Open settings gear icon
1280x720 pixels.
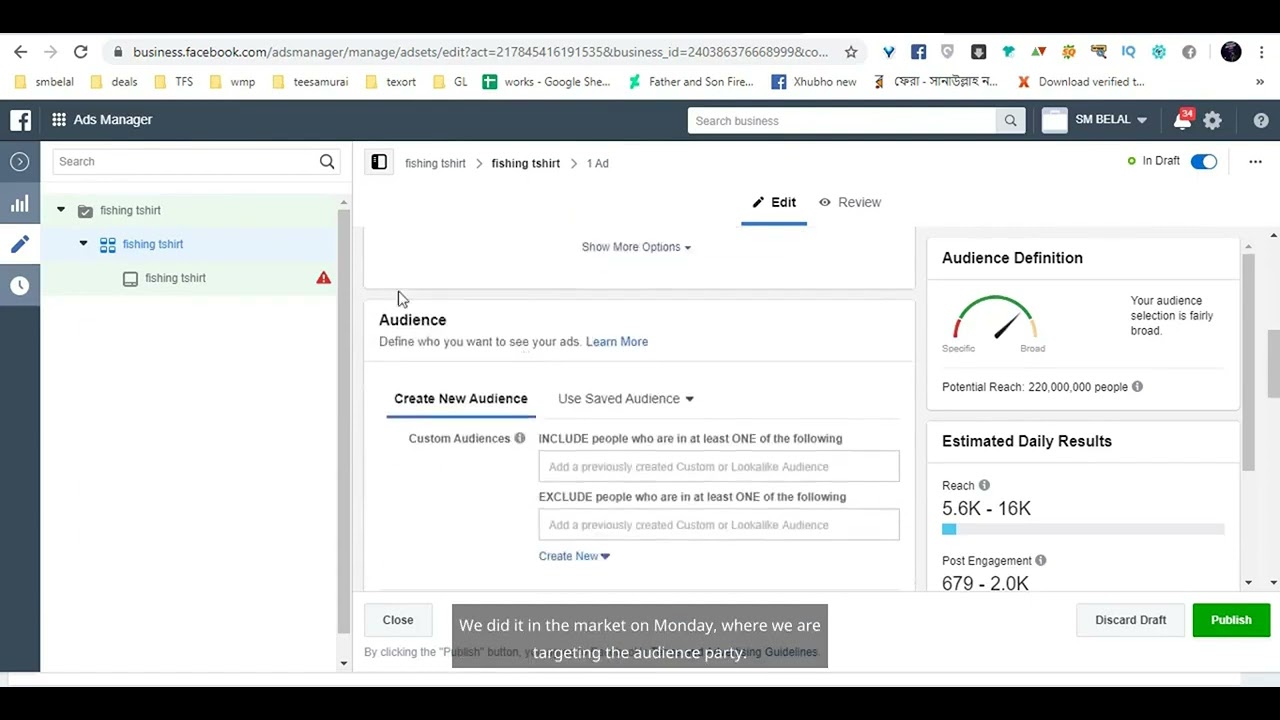(1212, 121)
